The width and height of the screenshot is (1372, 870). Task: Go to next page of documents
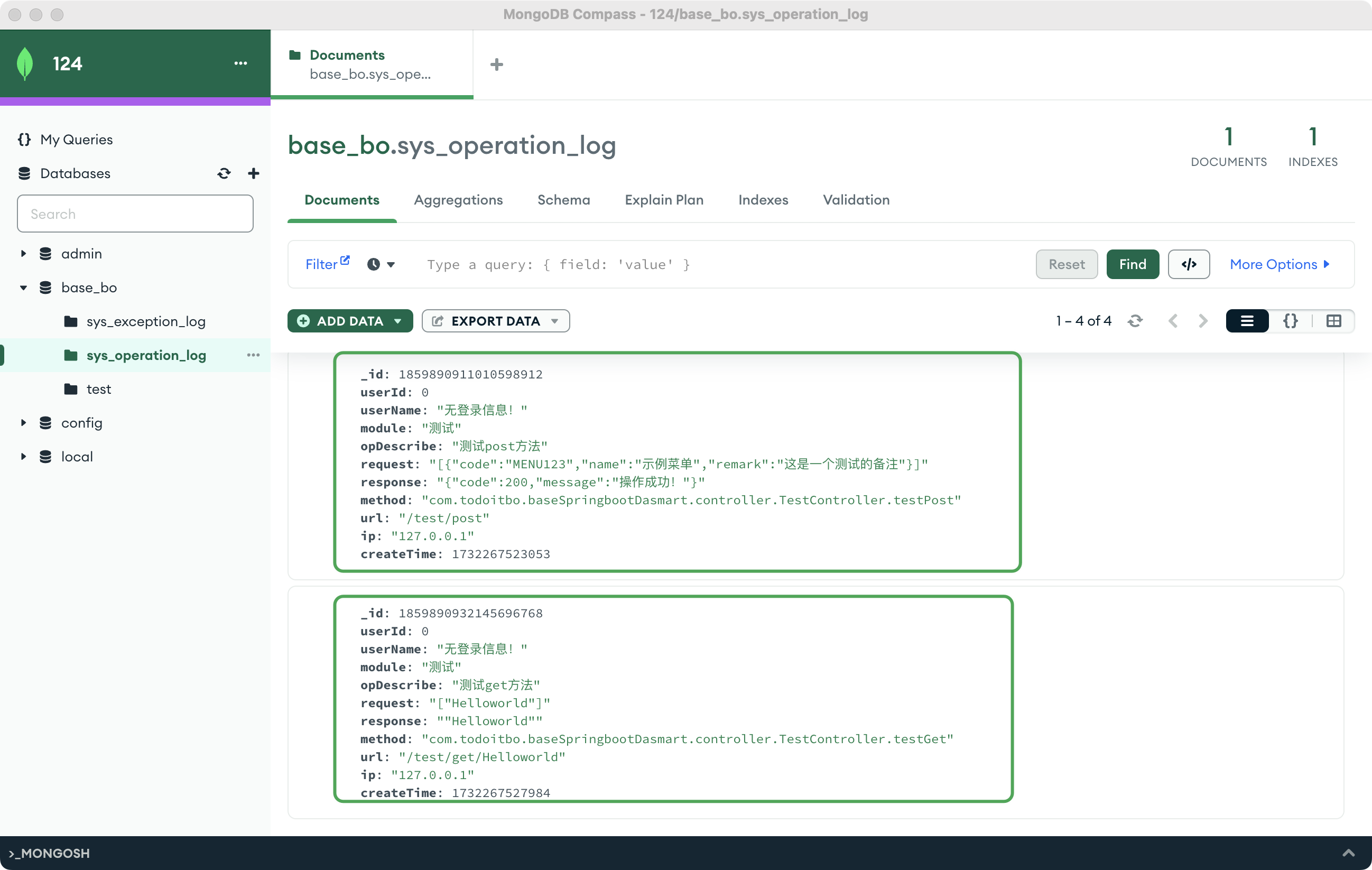click(x=1203, y=321)
